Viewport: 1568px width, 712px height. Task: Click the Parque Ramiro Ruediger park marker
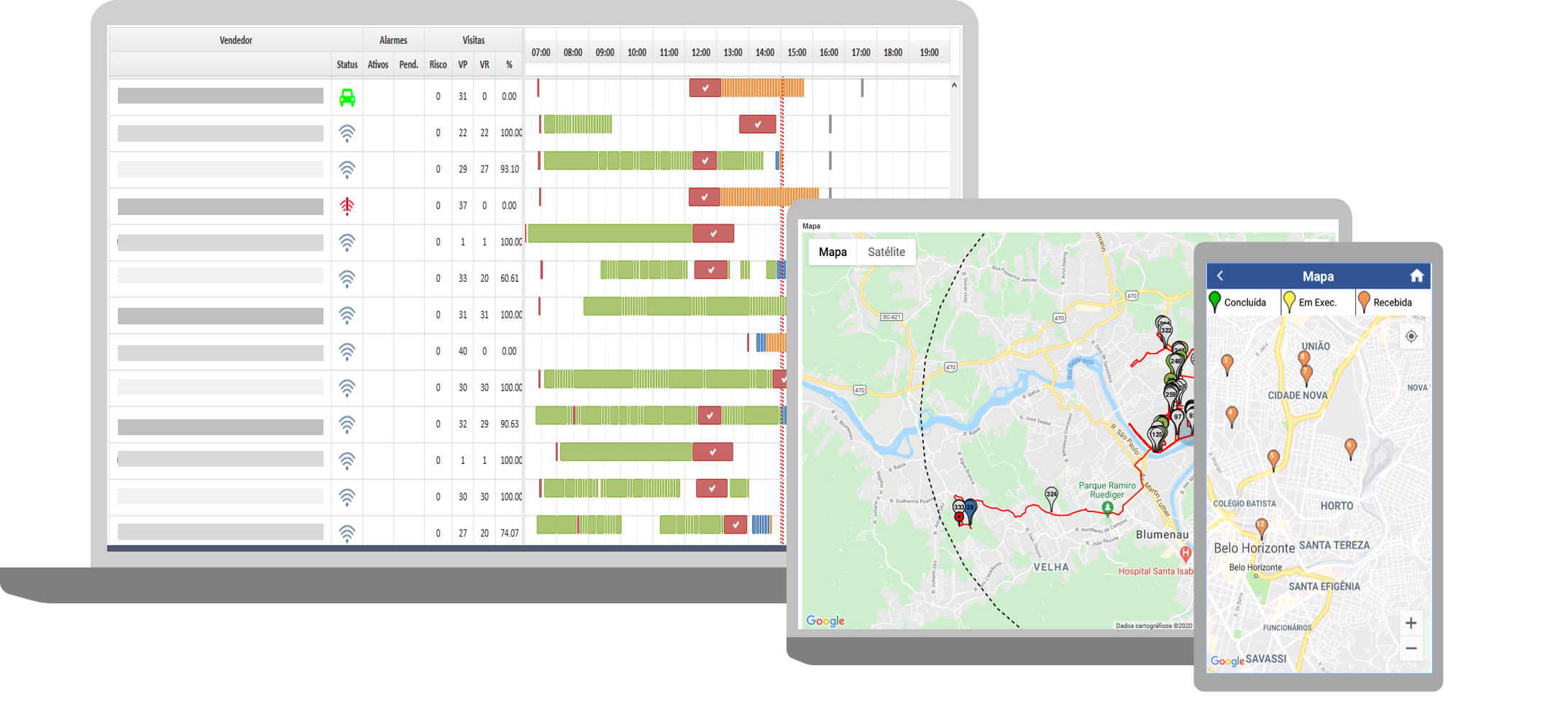click(x=1108, y=508)
